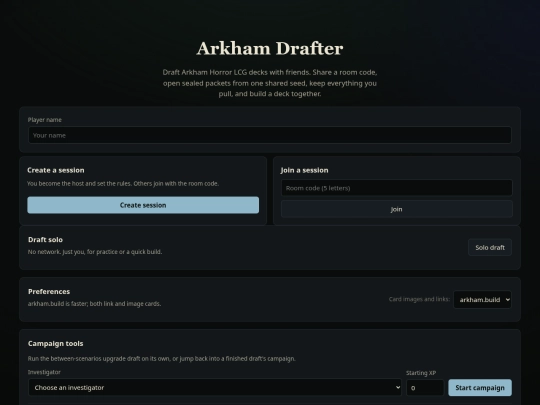Screen dimensions: 540x405
Task: Click the Campaign tools heading
Action: pyautogui.click(x=55, y=344)
